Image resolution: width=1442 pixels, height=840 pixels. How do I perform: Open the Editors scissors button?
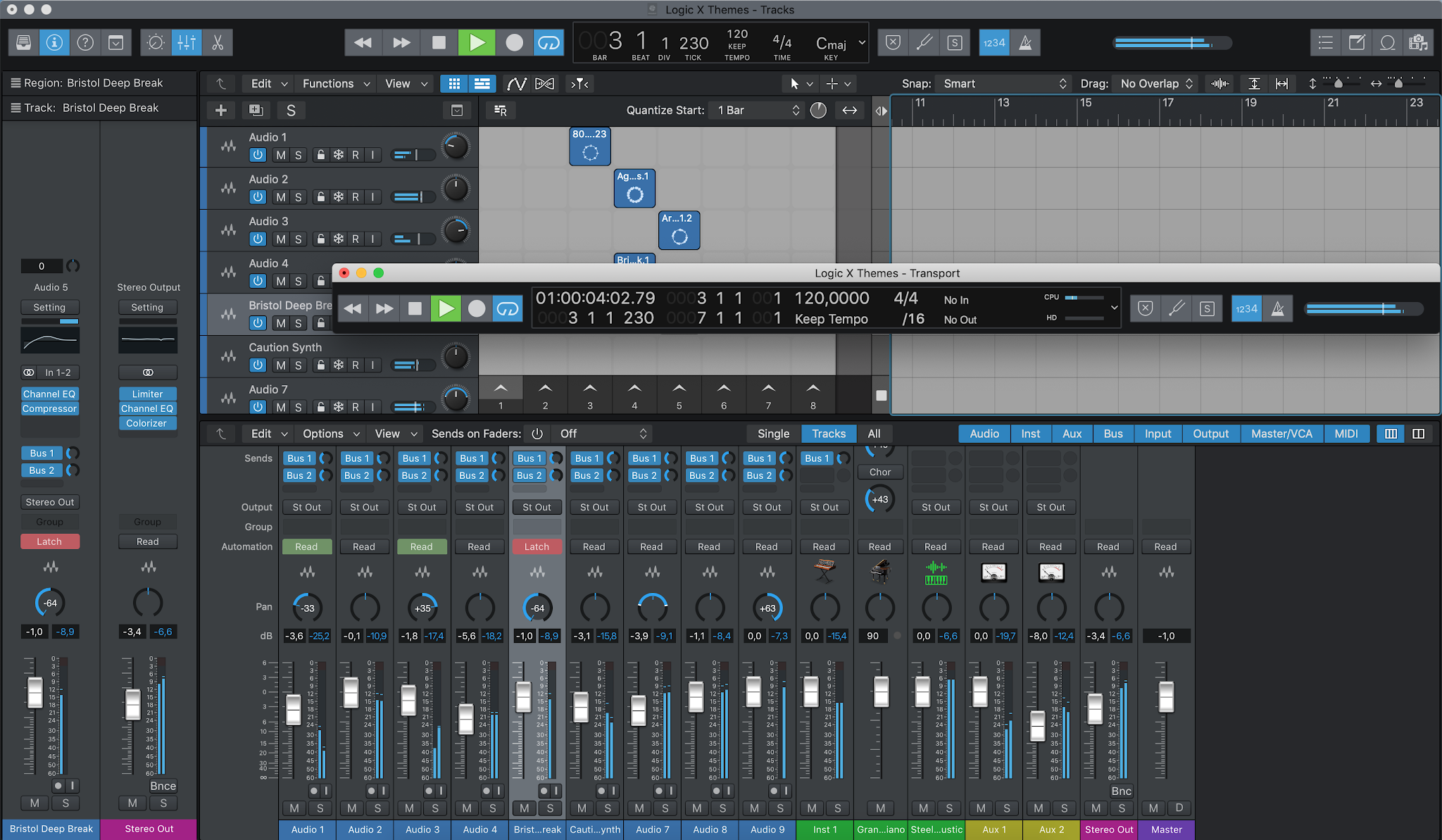[218, 43]
